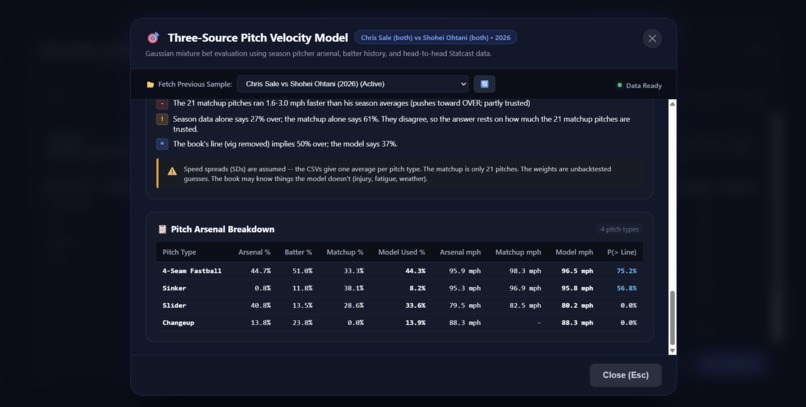Click the red minus icon on matchup pitches note

(162, 103)
